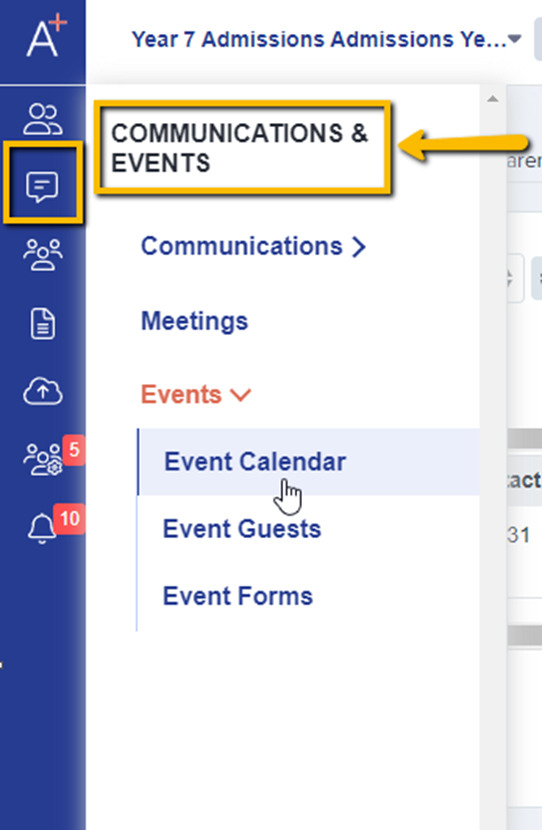Open the Meetings menu item
The image size is (542, 830).
(x=194, y=321)
